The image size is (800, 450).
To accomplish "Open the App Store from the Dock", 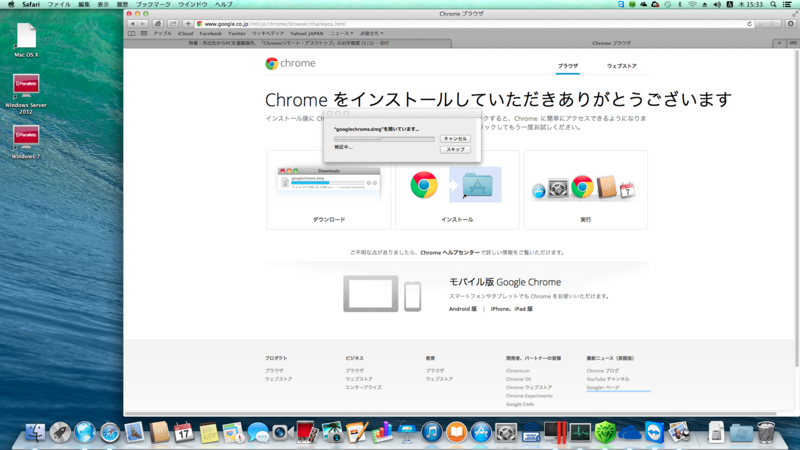I will click(x=481, y=432).
